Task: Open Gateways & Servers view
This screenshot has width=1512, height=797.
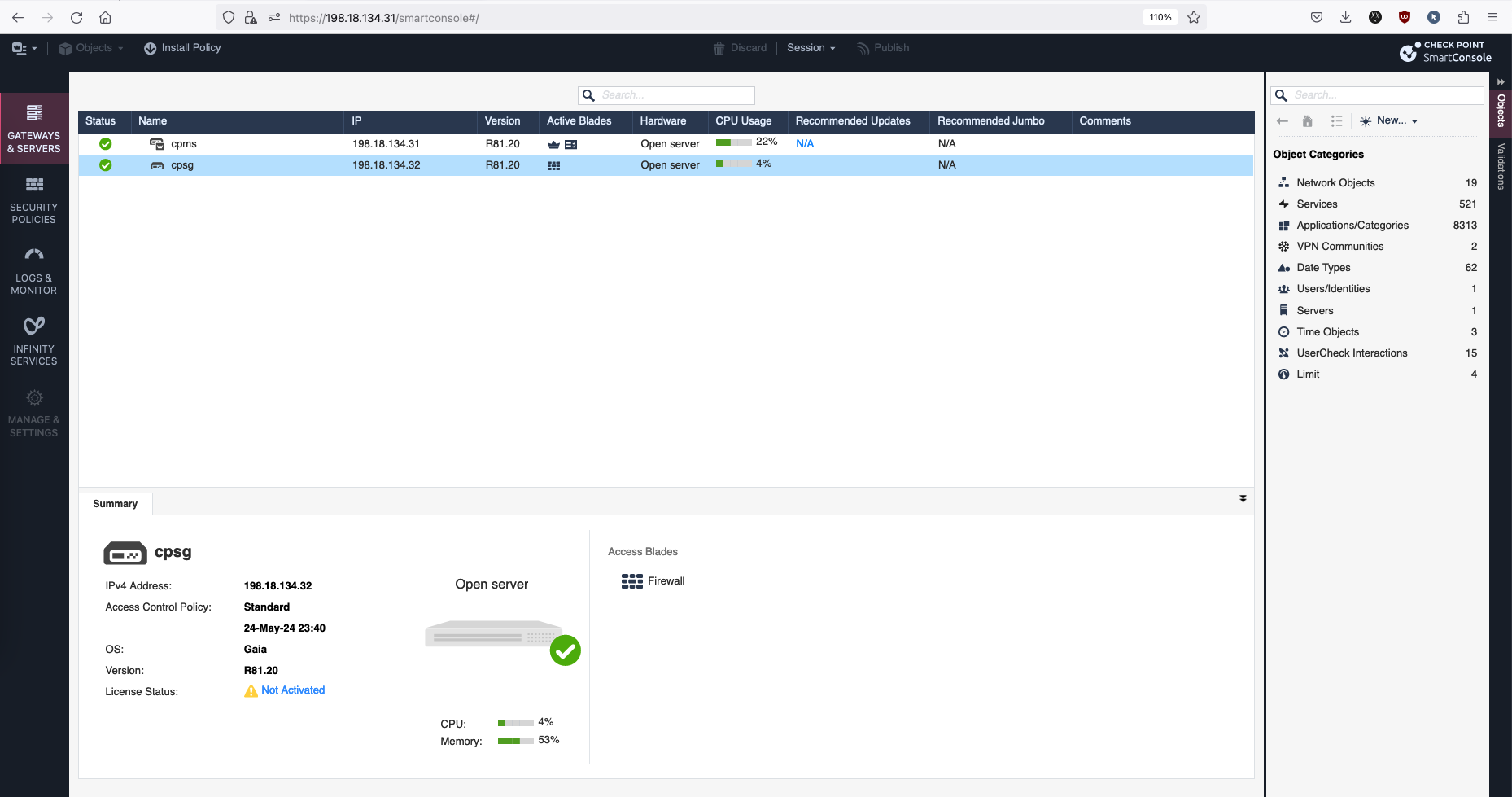Action: (34, 129)
